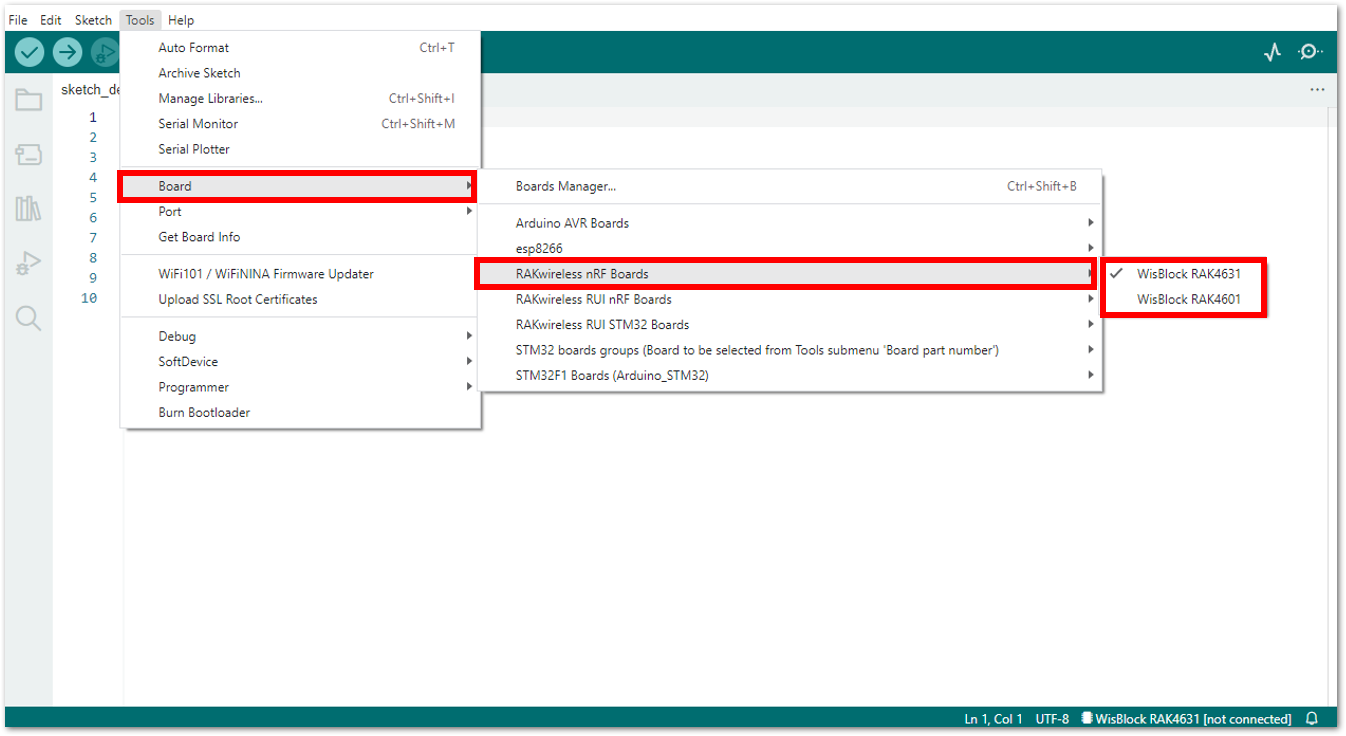Open the Sketchbook folder sidebar icon
The height and width of the screenshot is (736, 1346).
(x=28, y=99)
